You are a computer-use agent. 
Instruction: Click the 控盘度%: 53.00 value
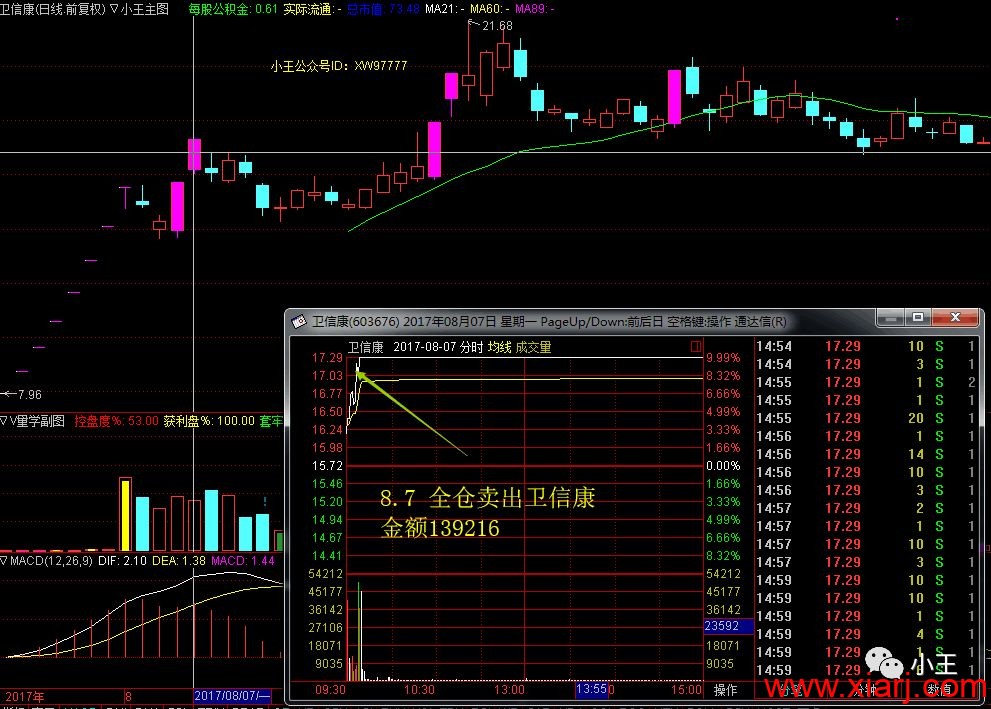click(116, 421)
